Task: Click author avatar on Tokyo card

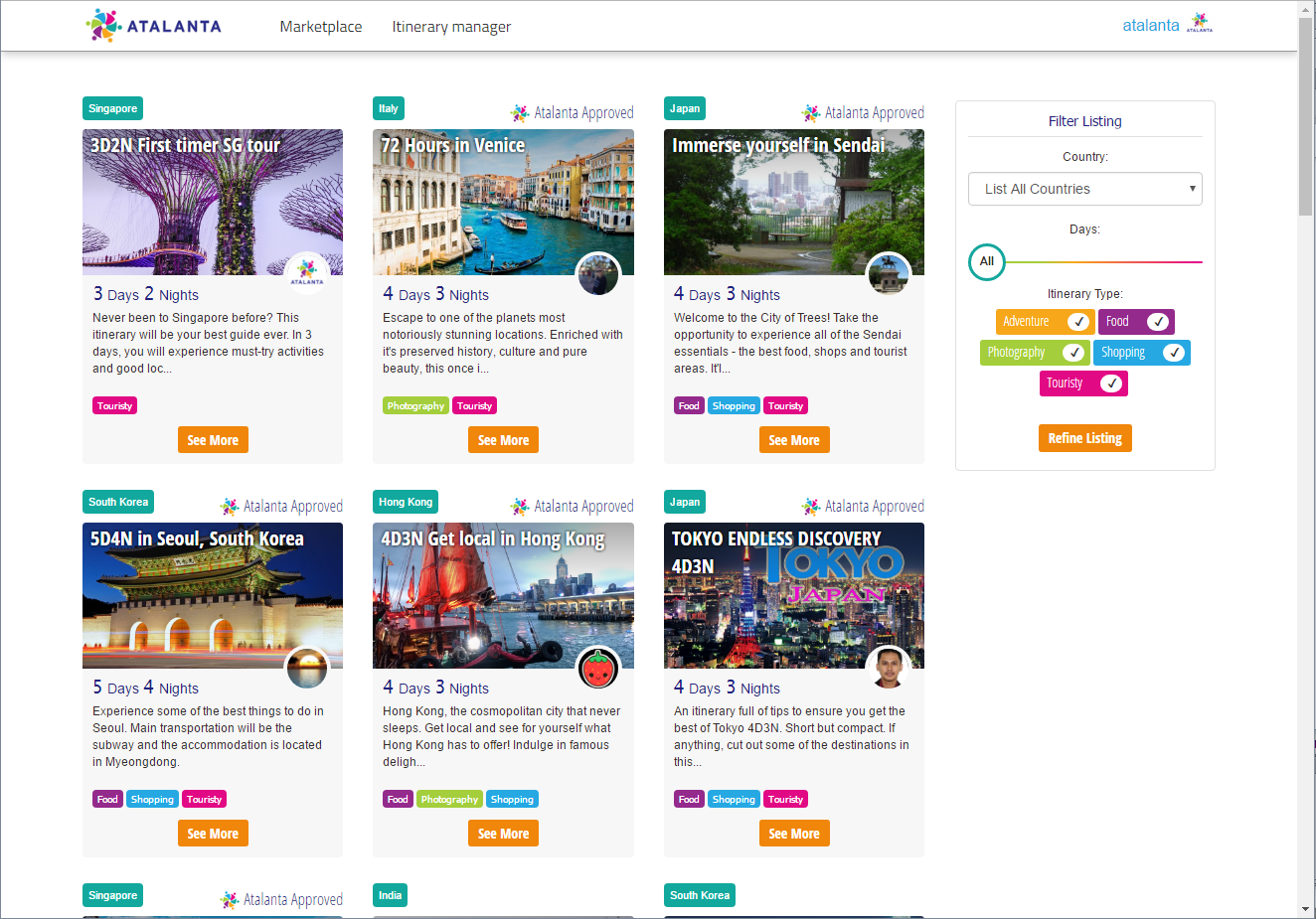Action: [x=889, y=667]
